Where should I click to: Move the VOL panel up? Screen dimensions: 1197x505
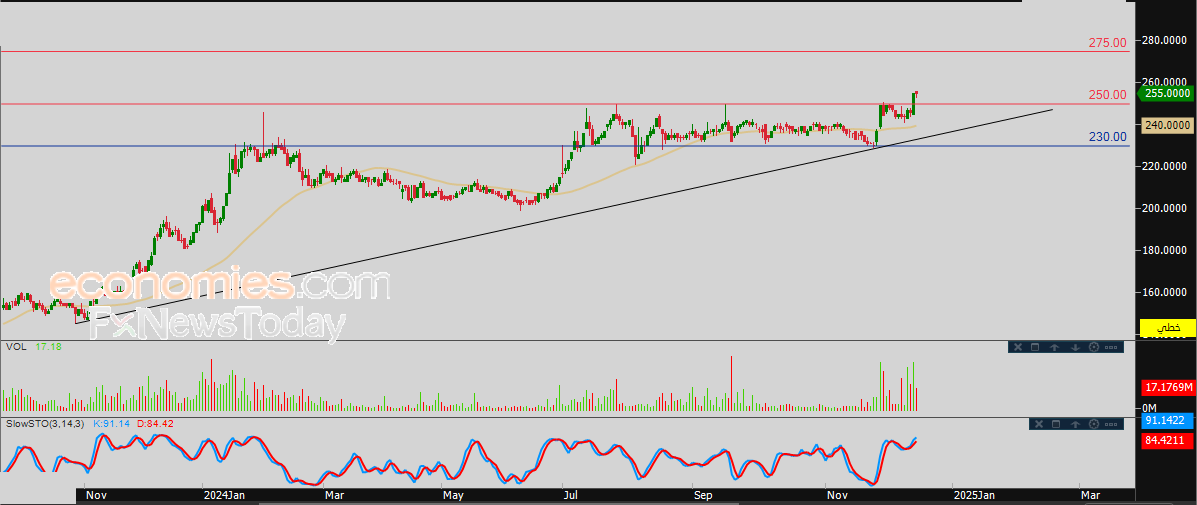pos(1055,347)
